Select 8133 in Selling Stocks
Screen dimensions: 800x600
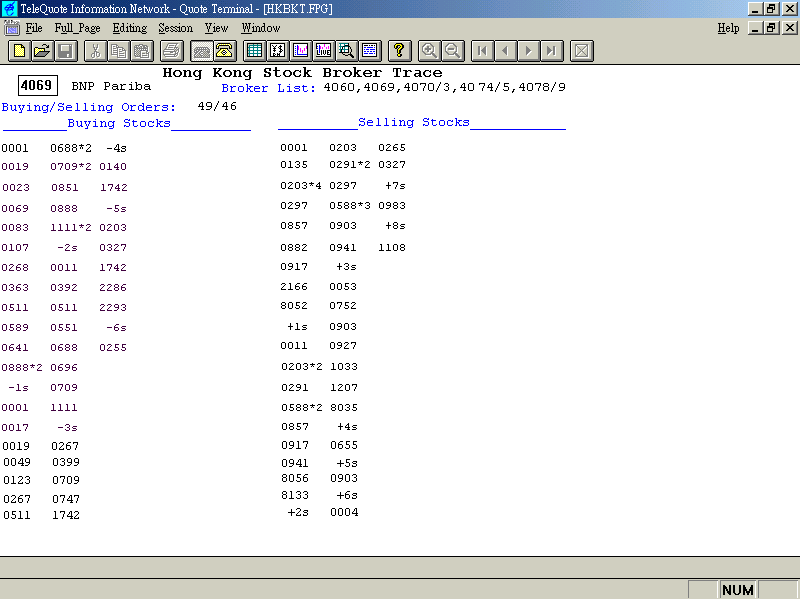point(295,495)
